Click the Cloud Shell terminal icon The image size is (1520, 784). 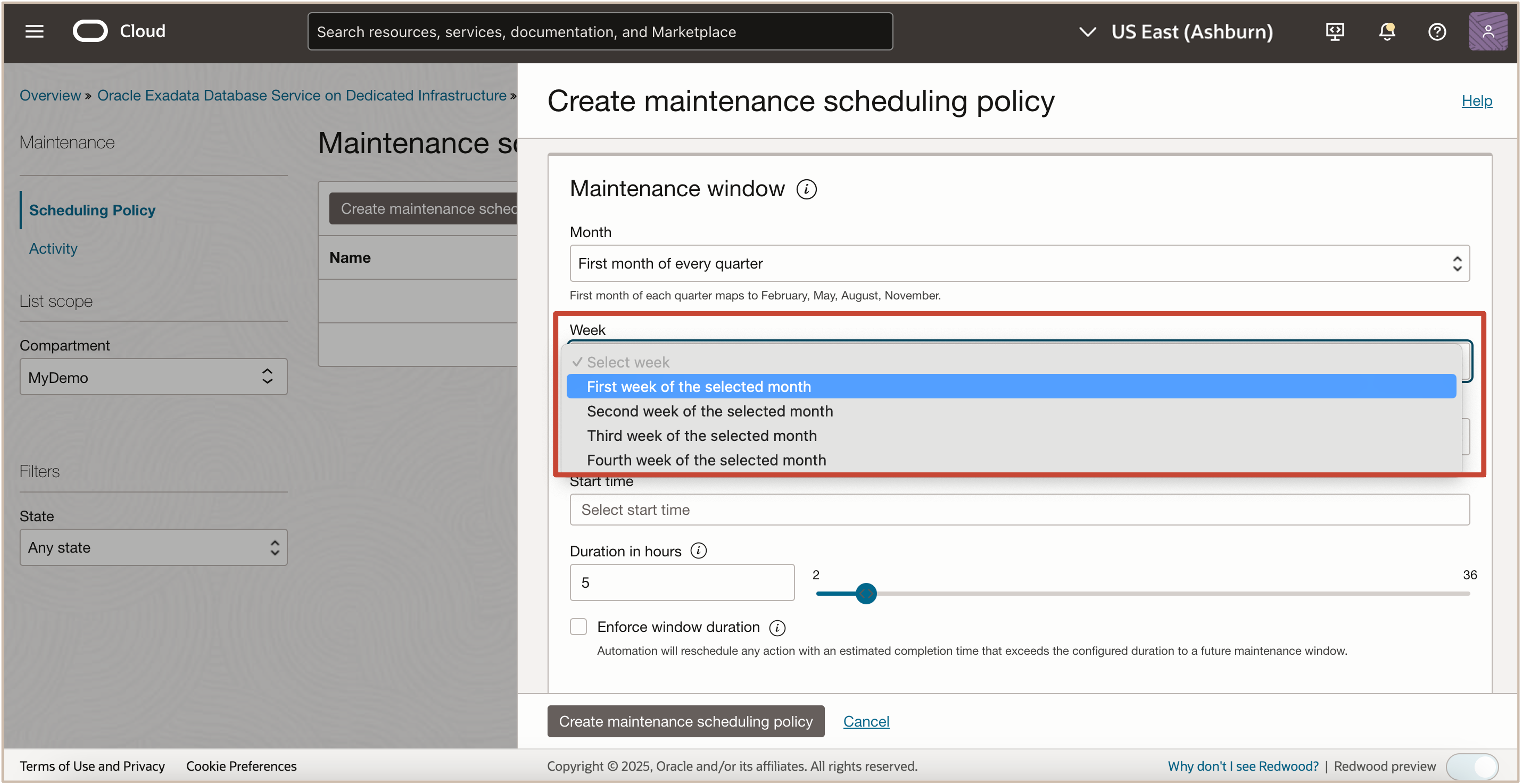coord(1334,32)
